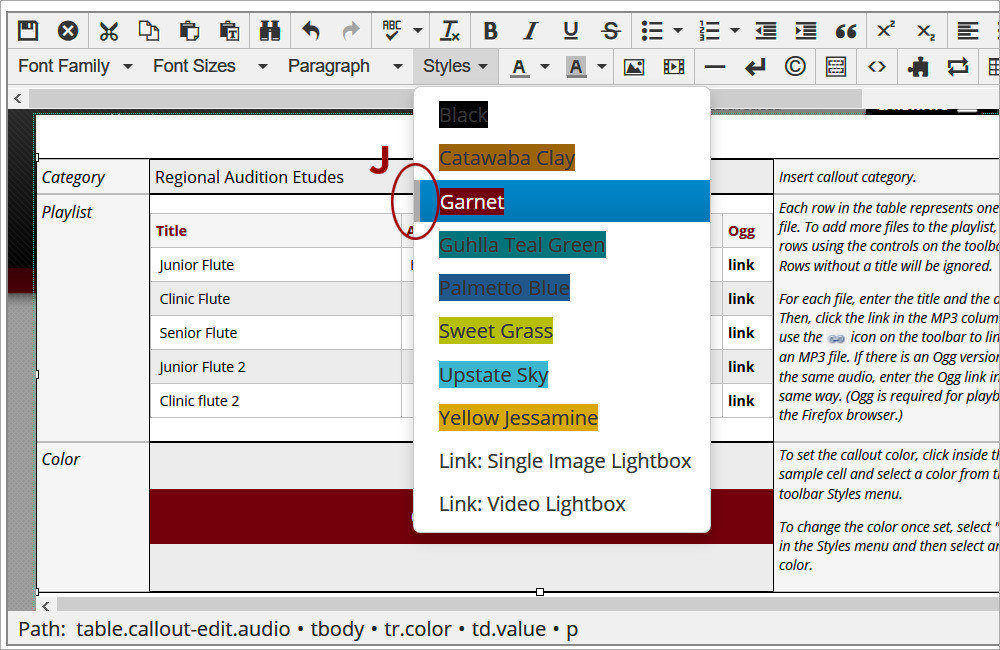Toggle Strikethrough formatting
Screen dimensions: 1000x650
(x=611, y=31)
